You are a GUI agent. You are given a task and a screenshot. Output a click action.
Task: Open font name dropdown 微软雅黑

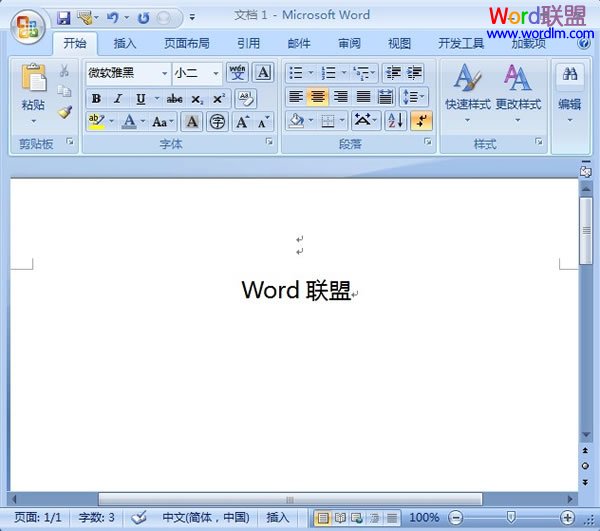pyautogui.click(x=165, y=73)
